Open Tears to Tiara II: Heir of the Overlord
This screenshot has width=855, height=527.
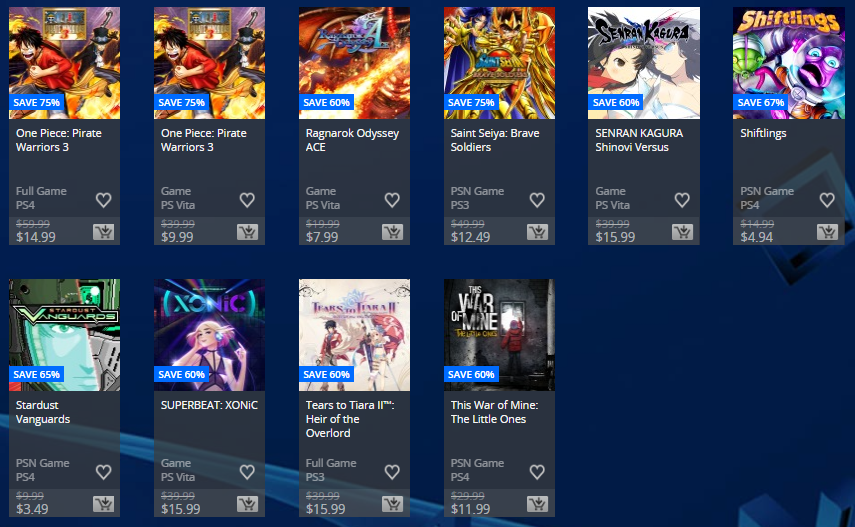click(350, 419)
